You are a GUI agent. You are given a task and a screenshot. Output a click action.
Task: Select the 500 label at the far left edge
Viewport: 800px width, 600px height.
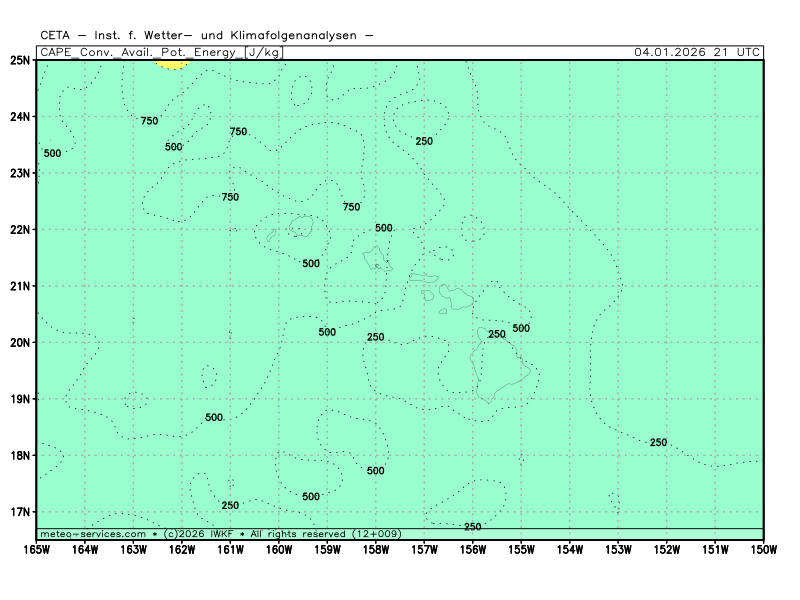[52, 153]
